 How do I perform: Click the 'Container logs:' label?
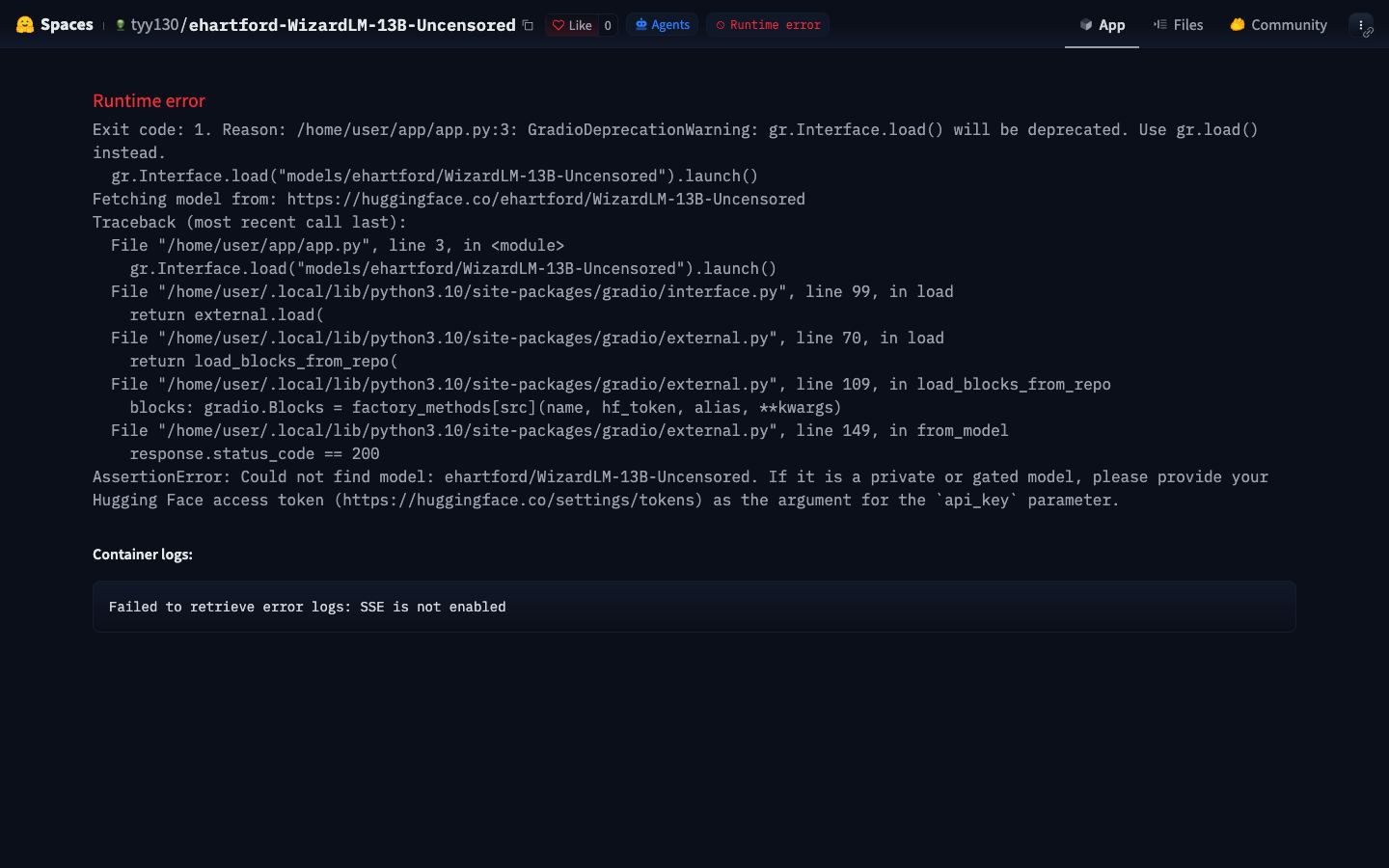(143, 554)
